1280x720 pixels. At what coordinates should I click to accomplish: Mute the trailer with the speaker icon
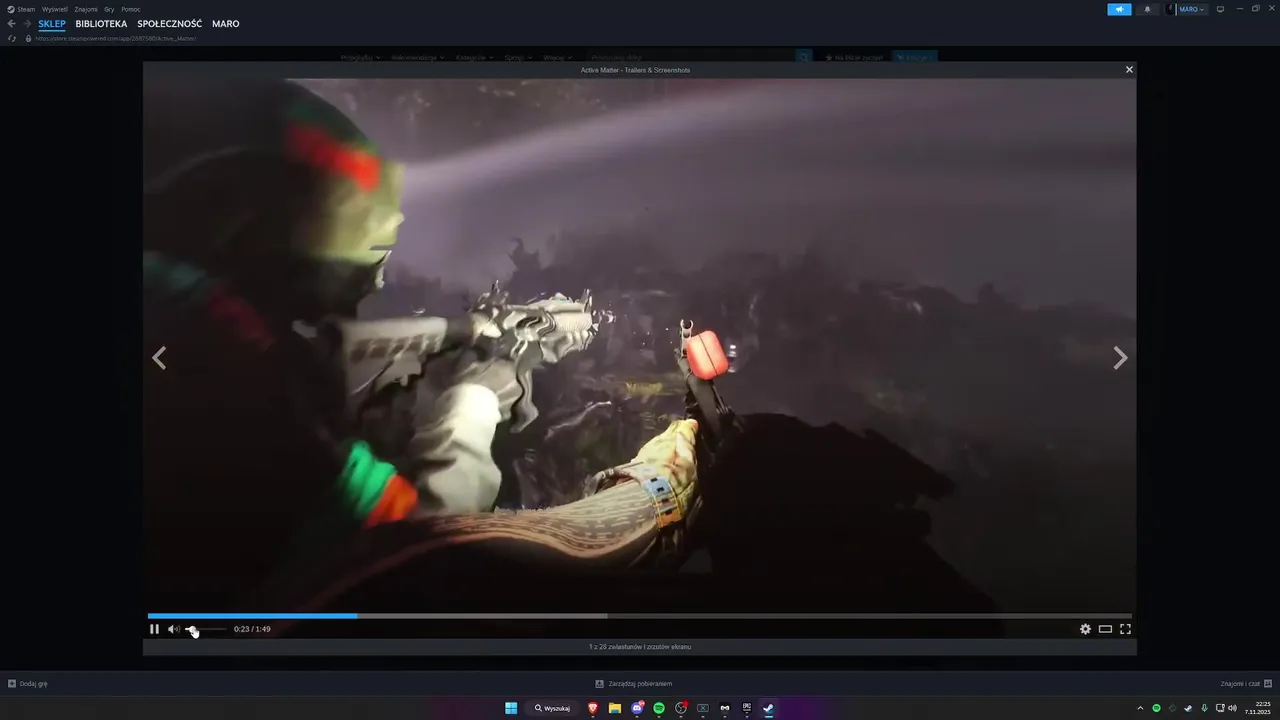tap(173, 629)
